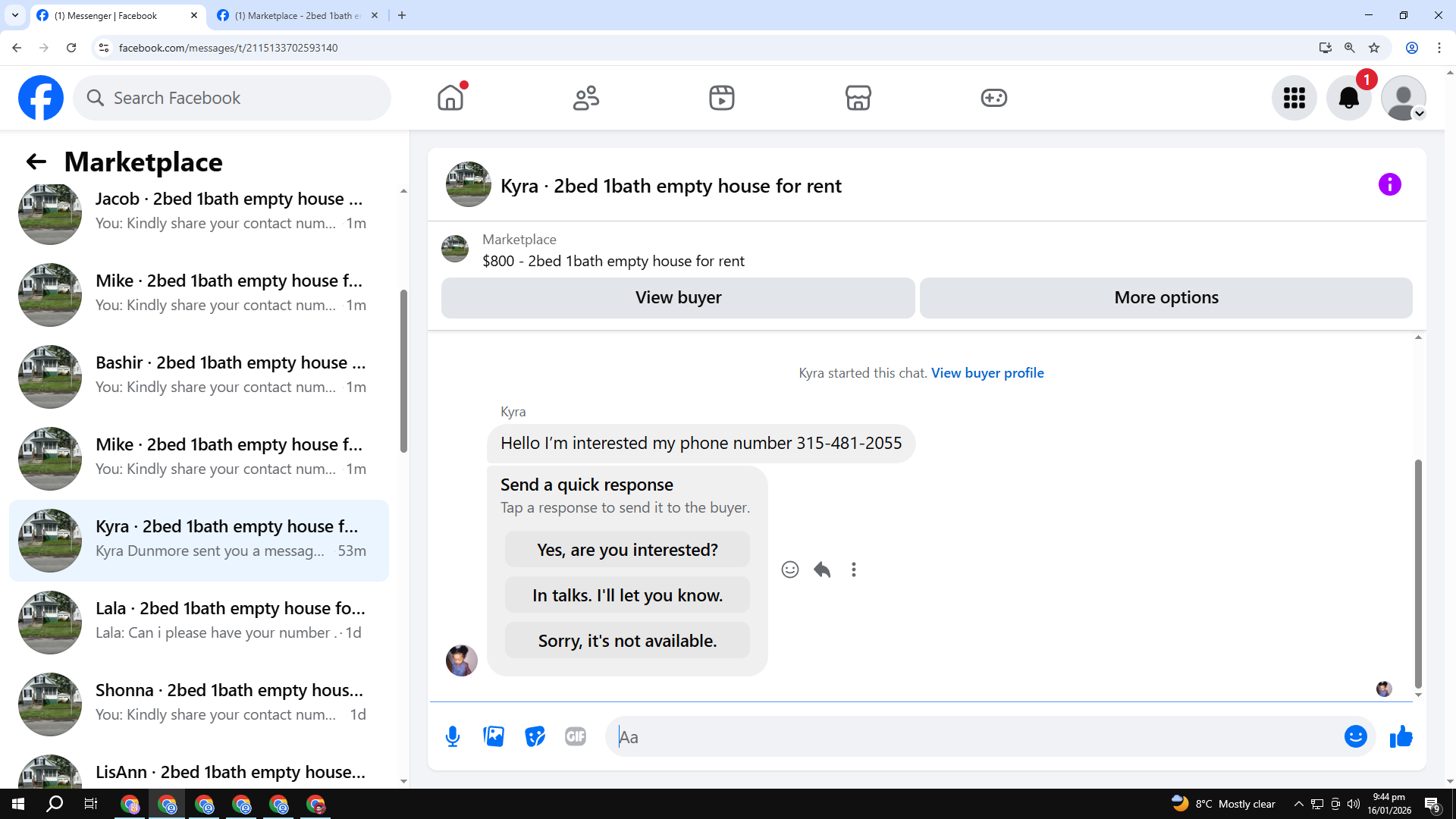Open conversation information purple icon
The image size is (1456, 819).
(x=1389, y=184)
